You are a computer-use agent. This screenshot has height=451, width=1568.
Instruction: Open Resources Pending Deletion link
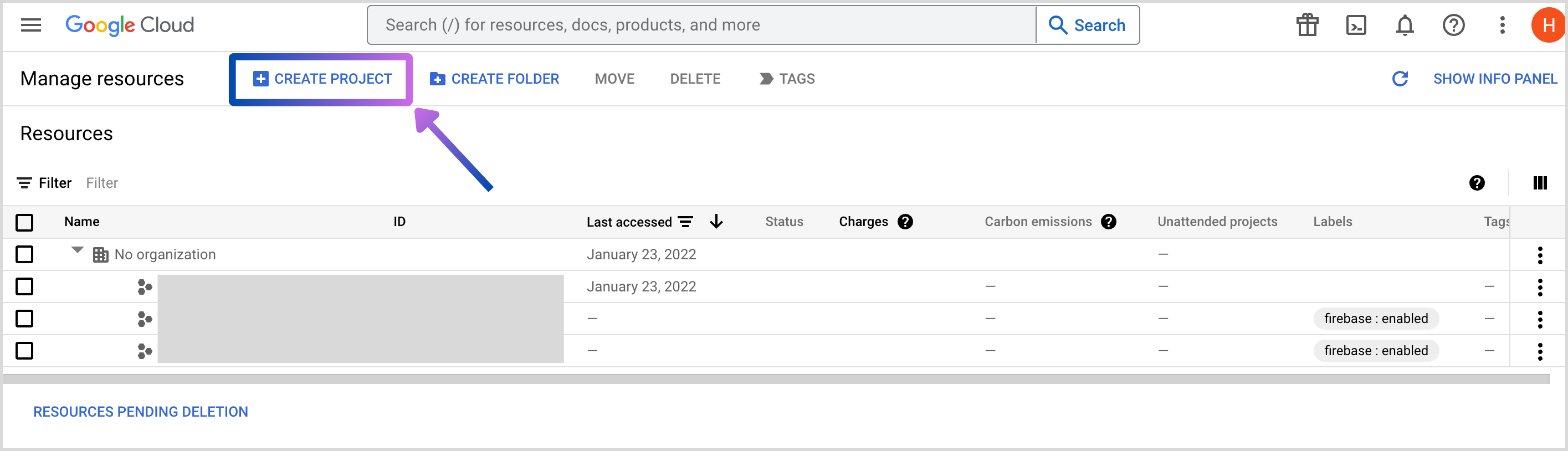(x=141, y=412)
